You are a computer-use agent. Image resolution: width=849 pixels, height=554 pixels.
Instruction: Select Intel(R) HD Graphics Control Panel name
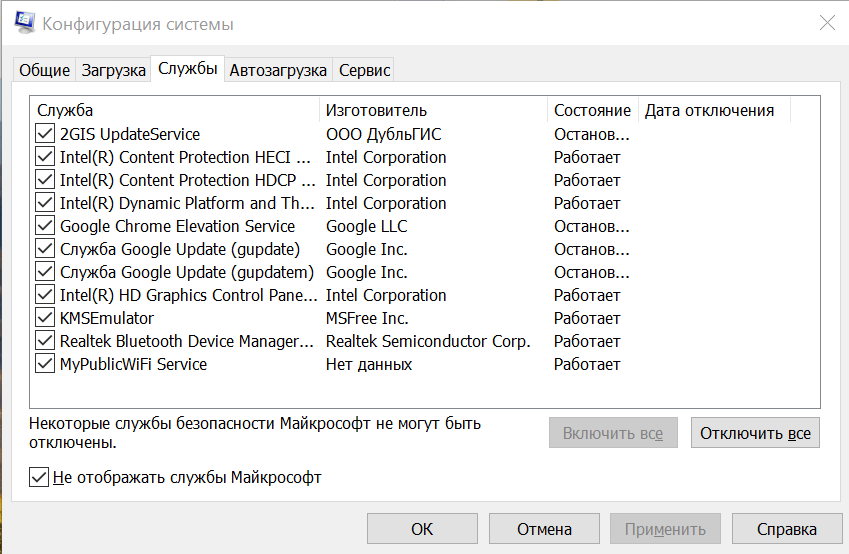click(x=188, y=296)
